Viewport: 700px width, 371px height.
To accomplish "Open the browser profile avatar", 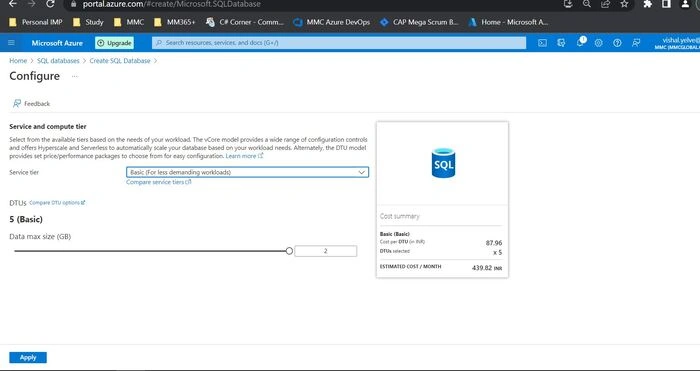I will [685, 4].
